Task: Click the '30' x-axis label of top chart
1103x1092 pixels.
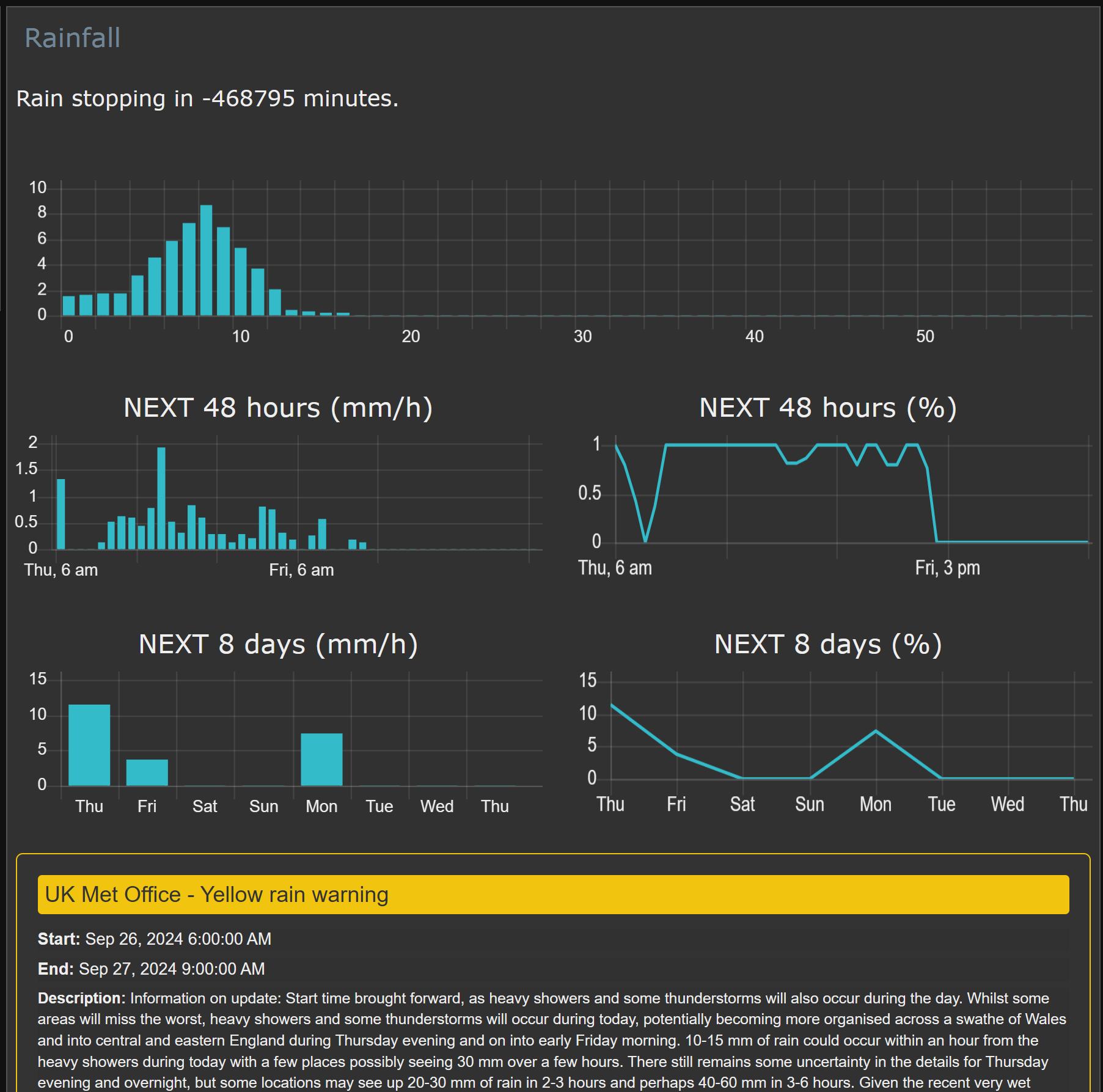Action: [582, 336]
